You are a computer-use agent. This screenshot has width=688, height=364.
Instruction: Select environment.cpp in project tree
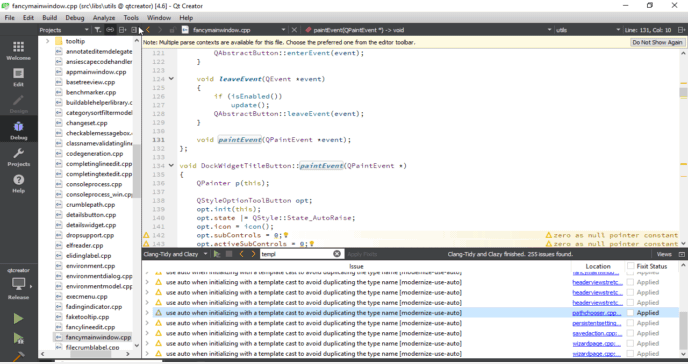[90, 266]
